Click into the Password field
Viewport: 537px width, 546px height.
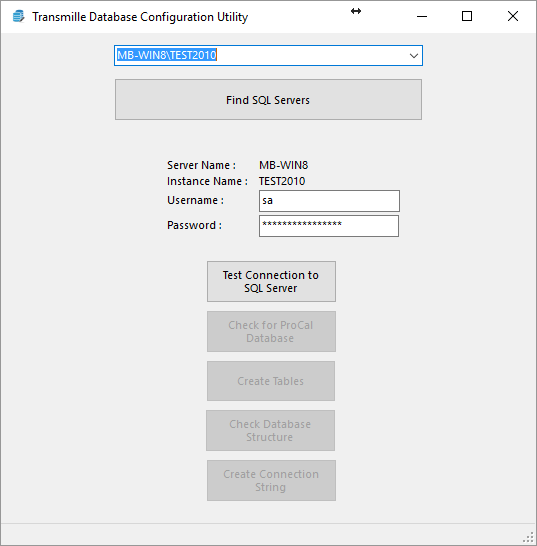[x=329, y=226]
